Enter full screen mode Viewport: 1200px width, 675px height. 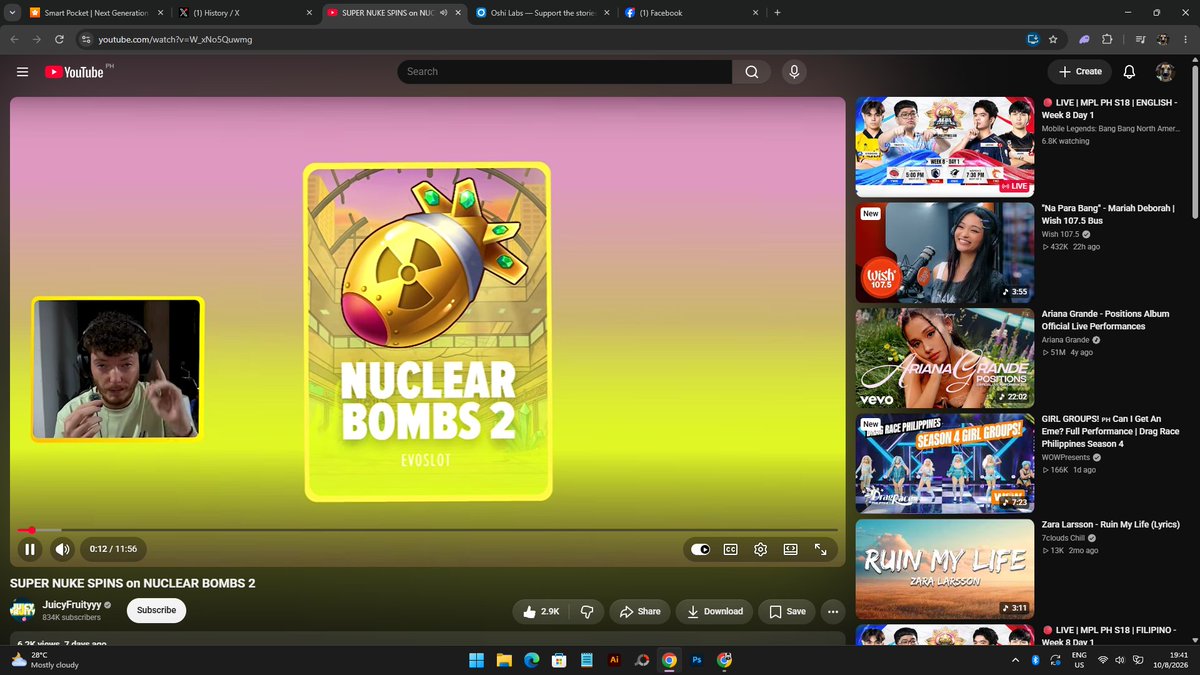coord(820,549)
